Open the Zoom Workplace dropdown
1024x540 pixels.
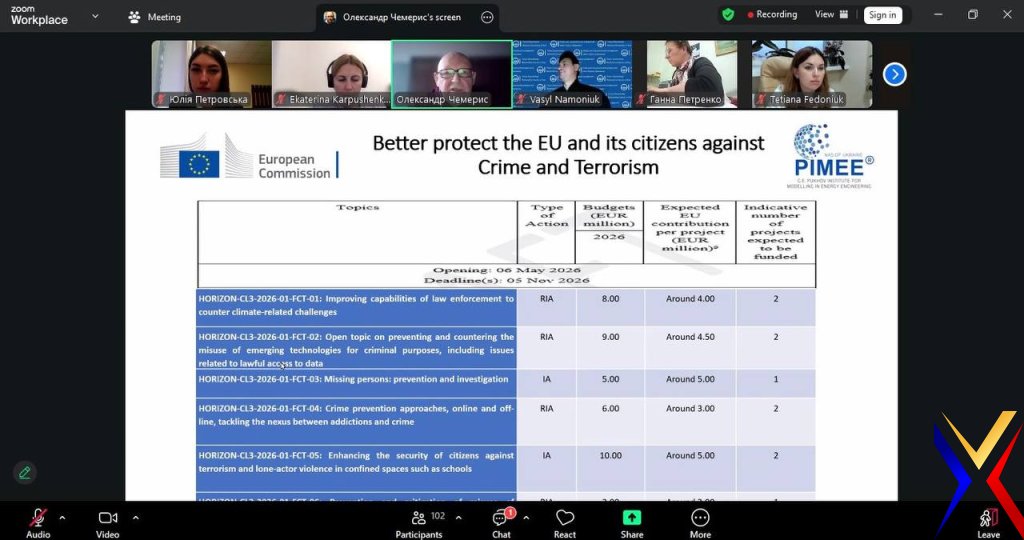tap(95, 17)
